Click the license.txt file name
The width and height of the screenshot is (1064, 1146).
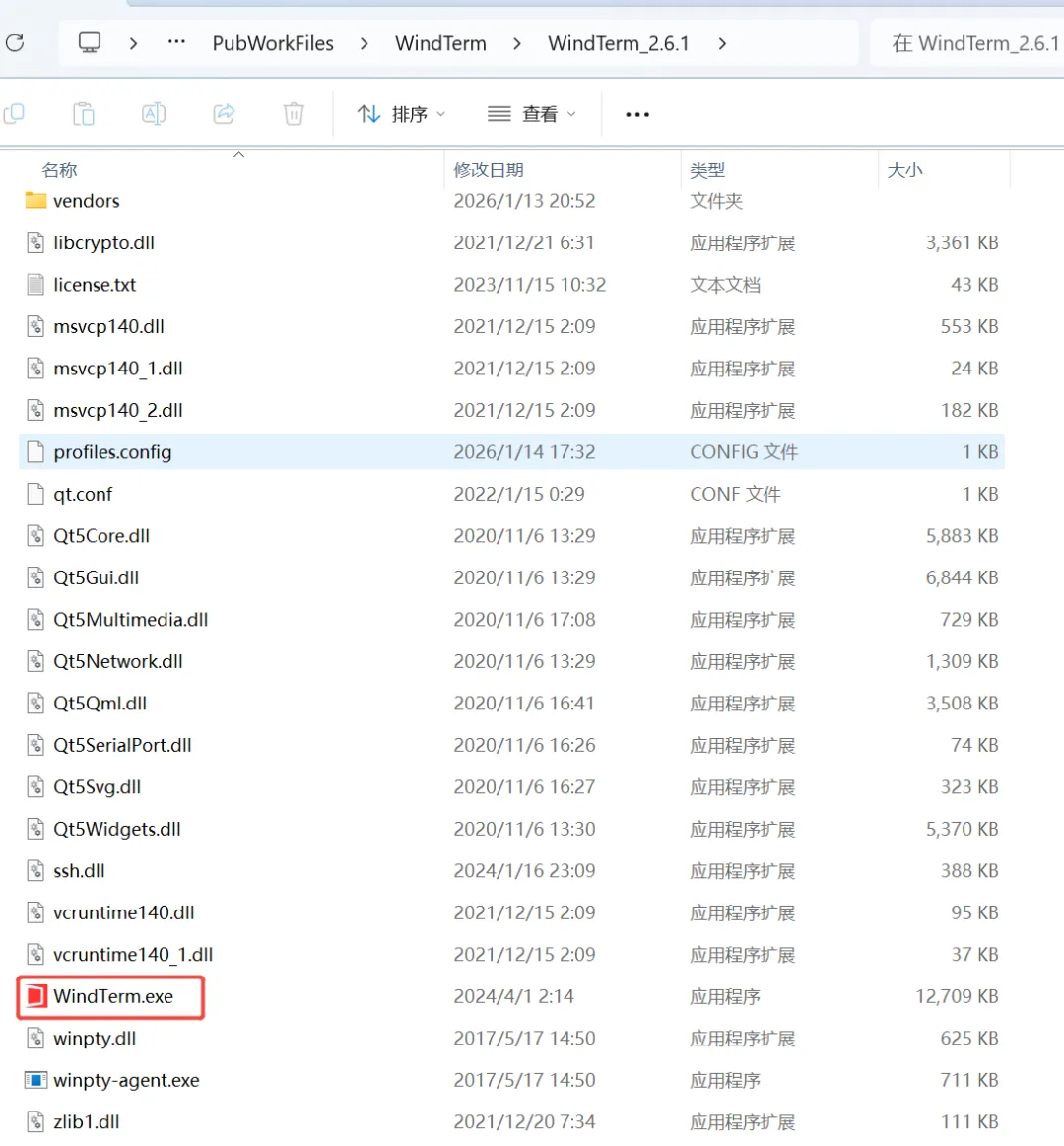click(95, 285)
